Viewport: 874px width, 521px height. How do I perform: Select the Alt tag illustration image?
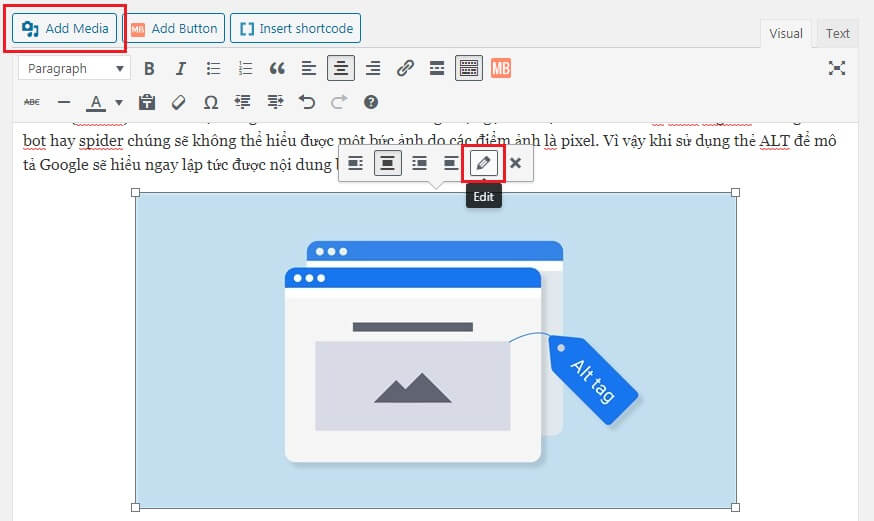(436, 350)
